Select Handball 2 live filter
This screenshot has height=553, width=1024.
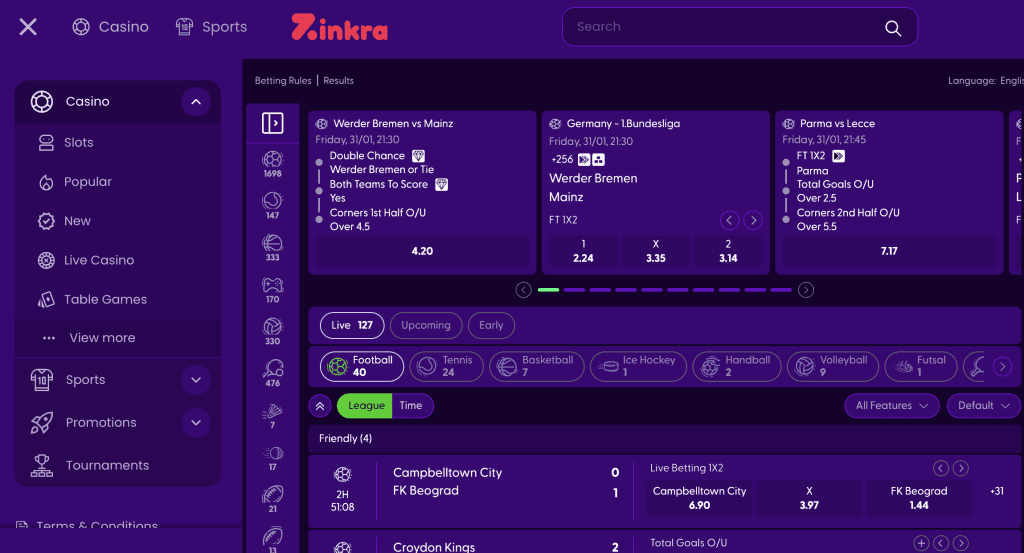pyautogui.click(x=737, y=366)
